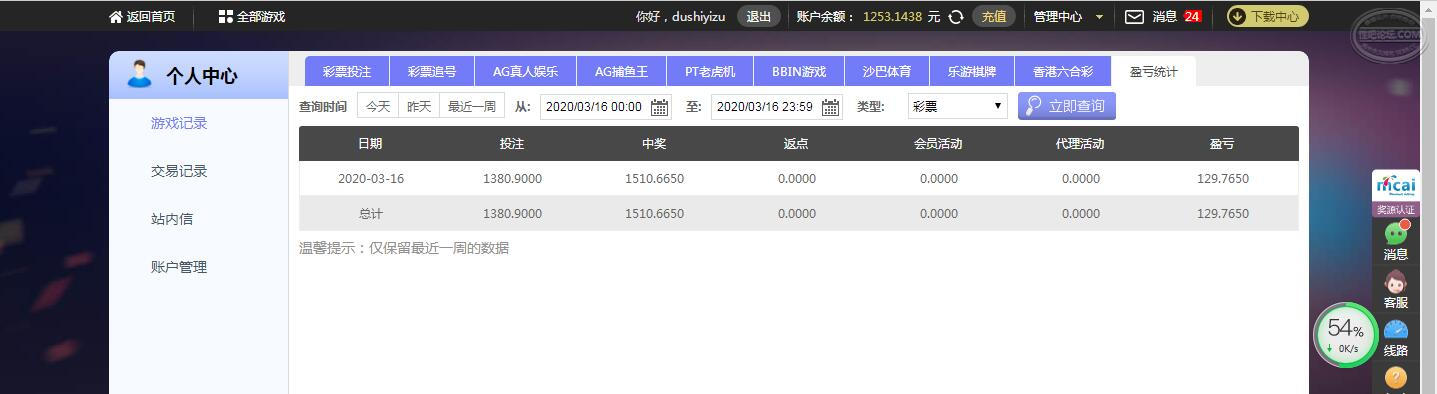This screenshot has height=394, width=1437.
Task: Click the envelope message icon
Action: (1134, 16)
